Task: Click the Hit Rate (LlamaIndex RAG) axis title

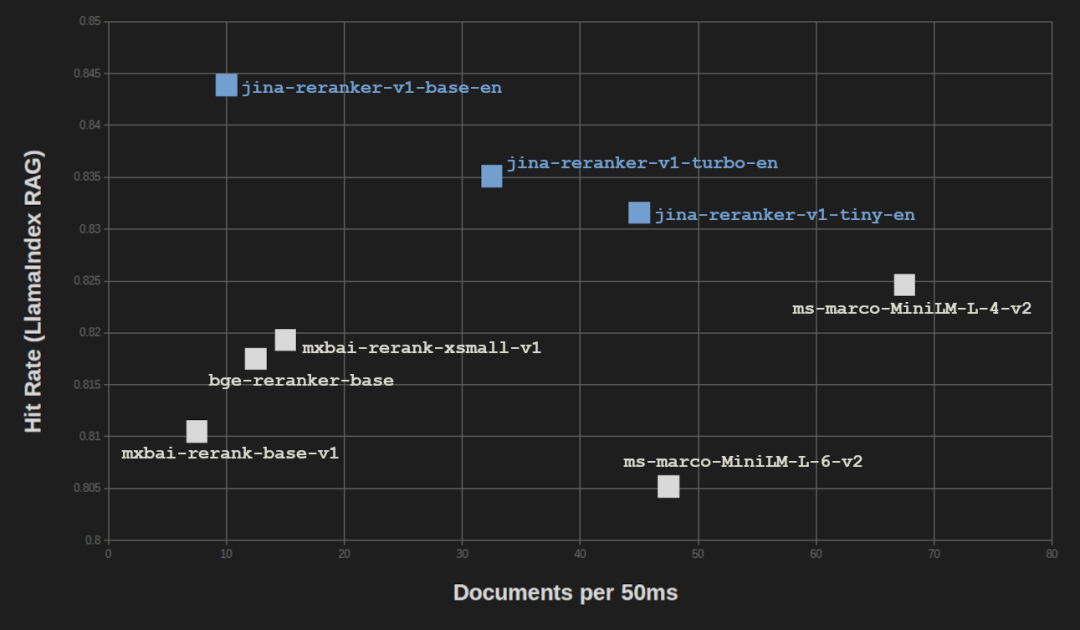Action: (33, 291)
